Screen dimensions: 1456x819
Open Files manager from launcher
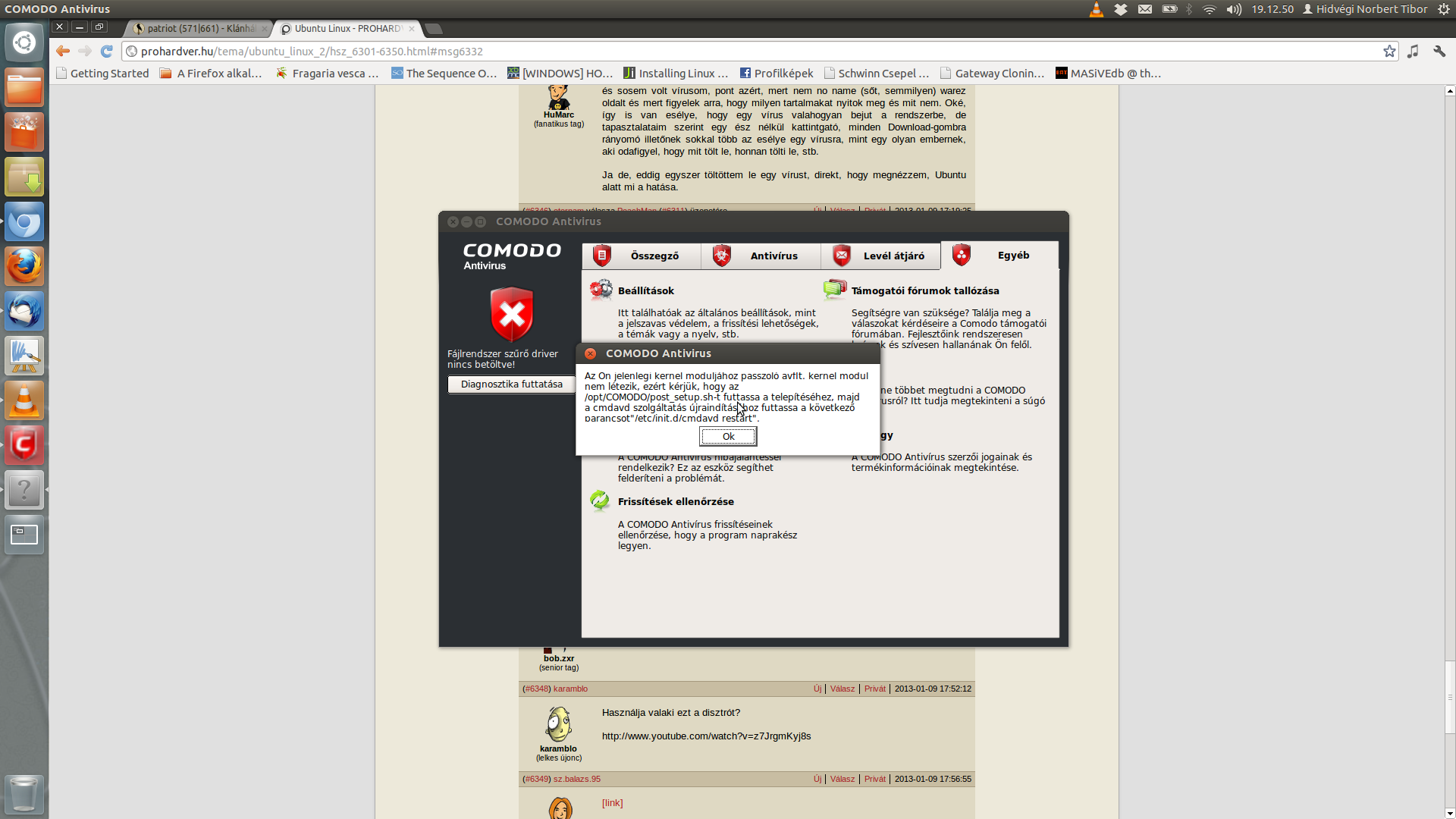click(x=24, y=87)
